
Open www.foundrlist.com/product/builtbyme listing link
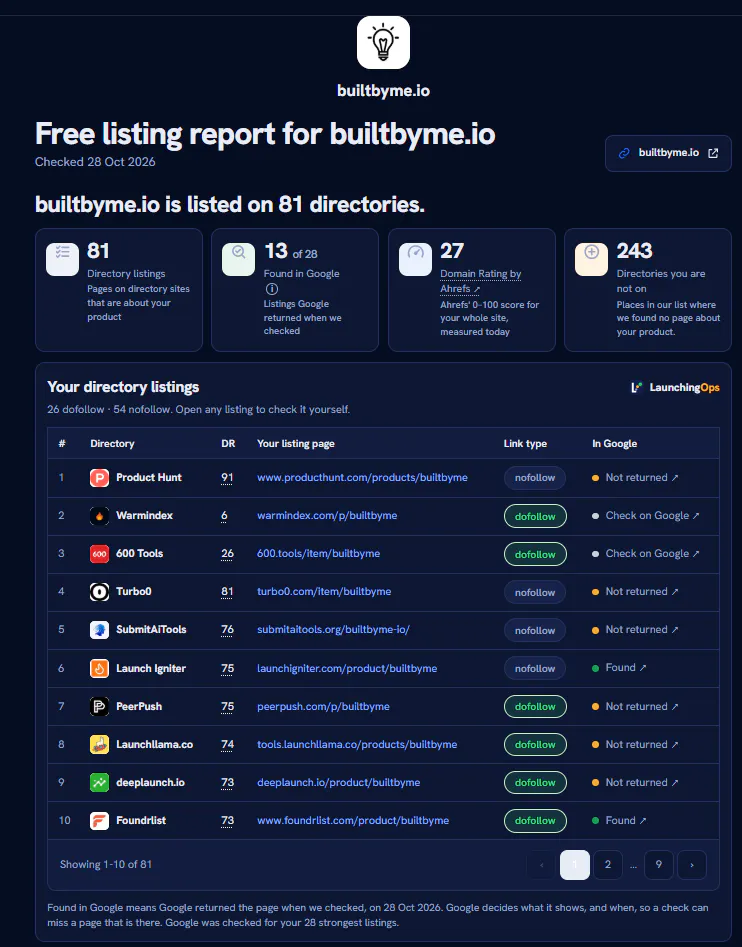pyautogui.click(x=353, y=820)
